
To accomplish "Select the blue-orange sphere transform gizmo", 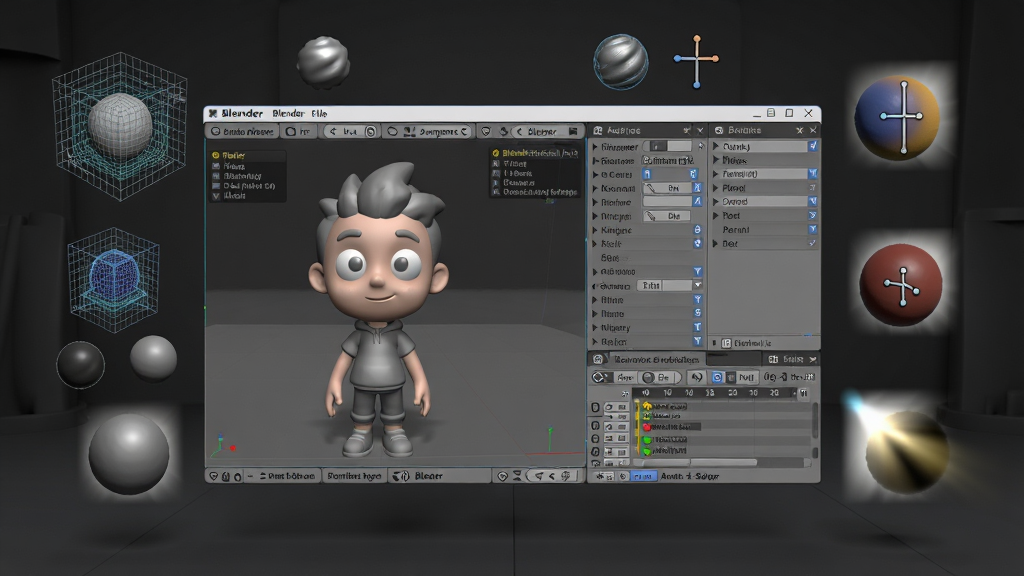I will [897, 118].
